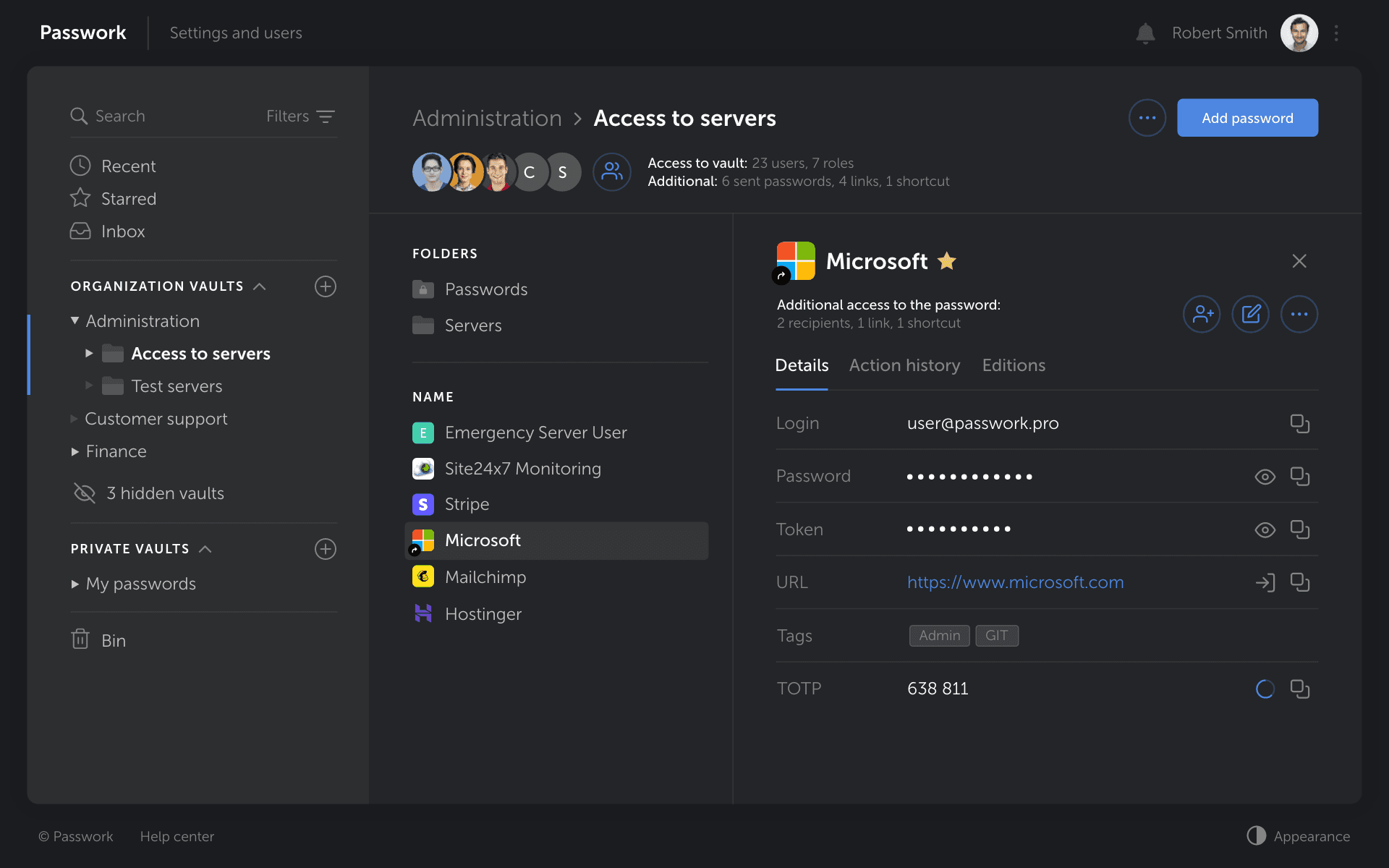1389x868 pixels.
Task: Expand the Finance vault
Action: pyautogui.click(x=75, y=451)
